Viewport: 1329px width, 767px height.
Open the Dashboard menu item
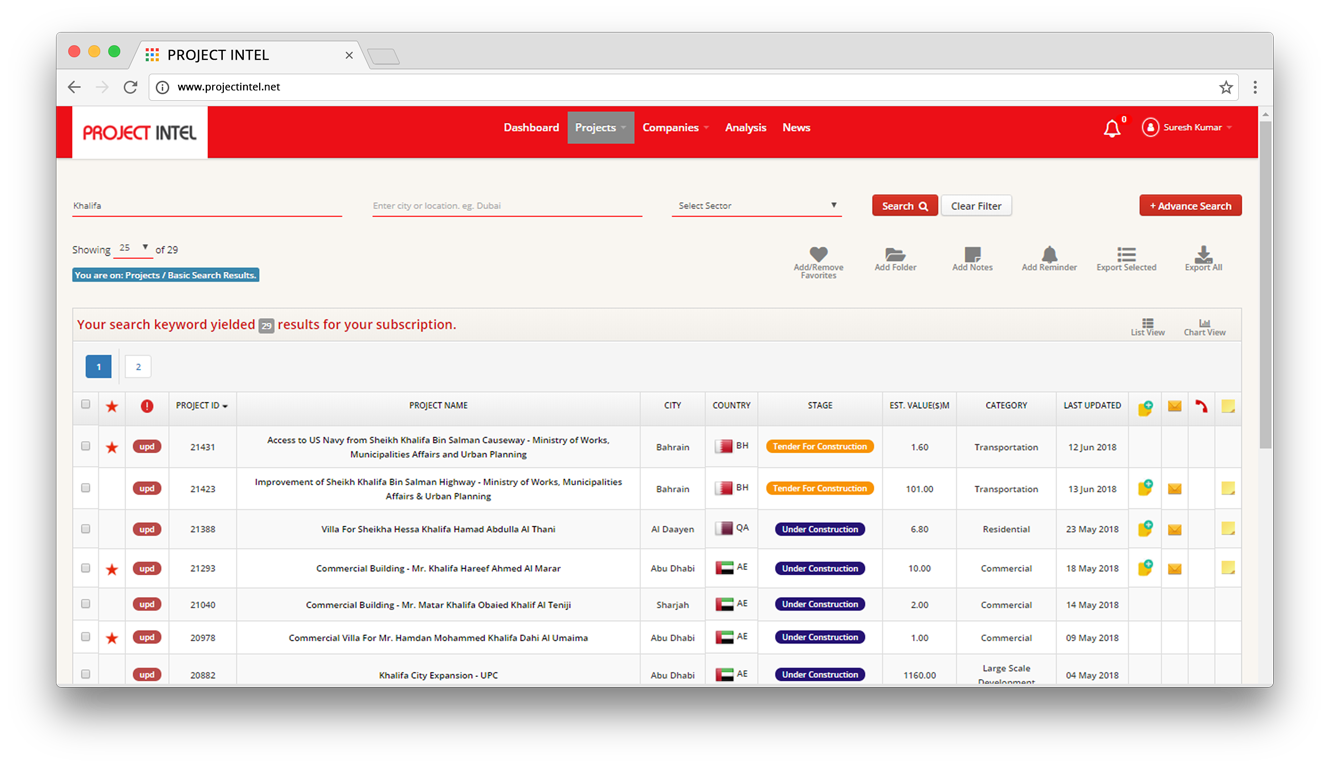pyautogui.click(x=531, y=128)
